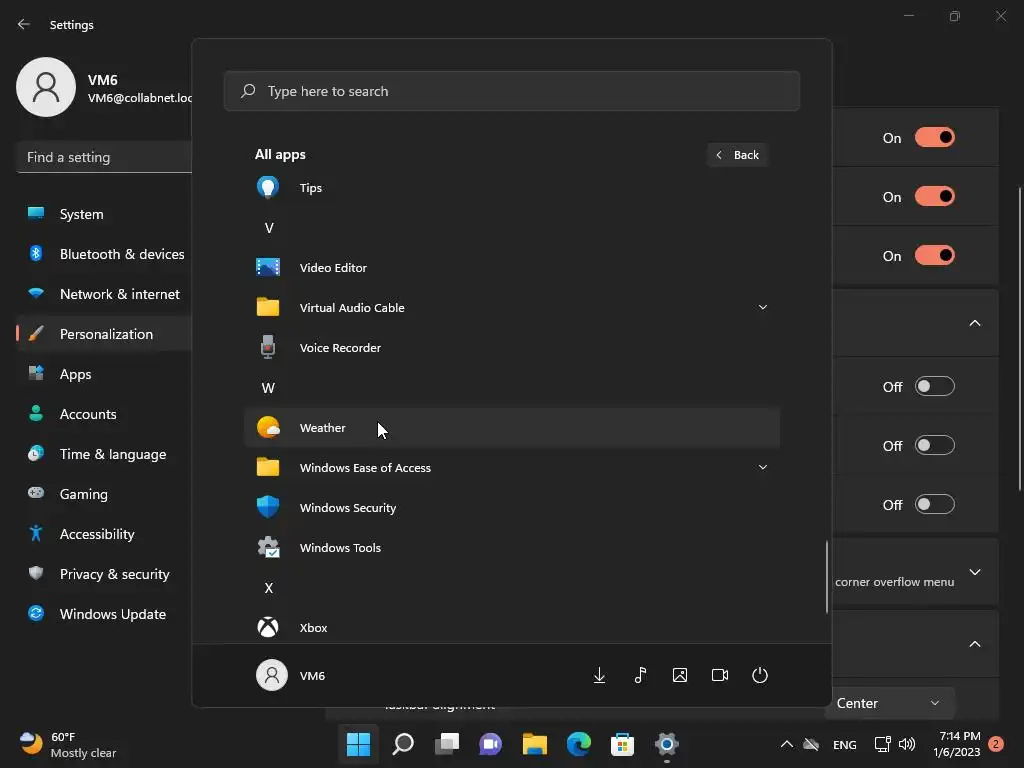Open the Weather app icon

tap(268, 428)
